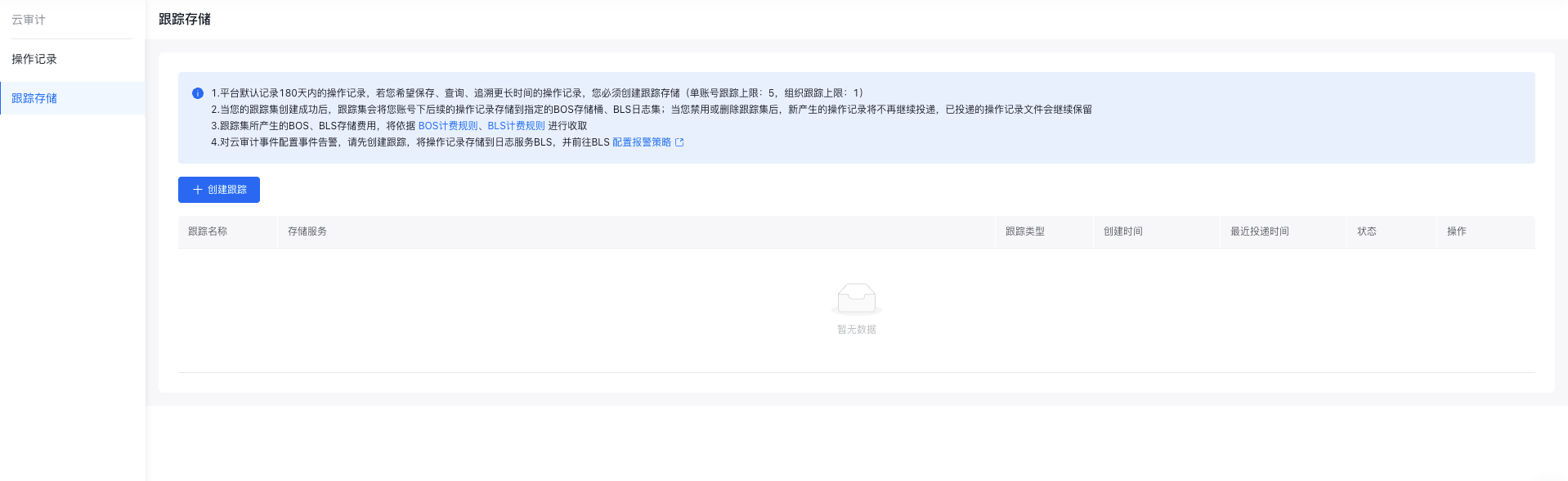Open the BOS计费规则 link
Viewport: 1568px width, 481px height.
click(448, 126)
